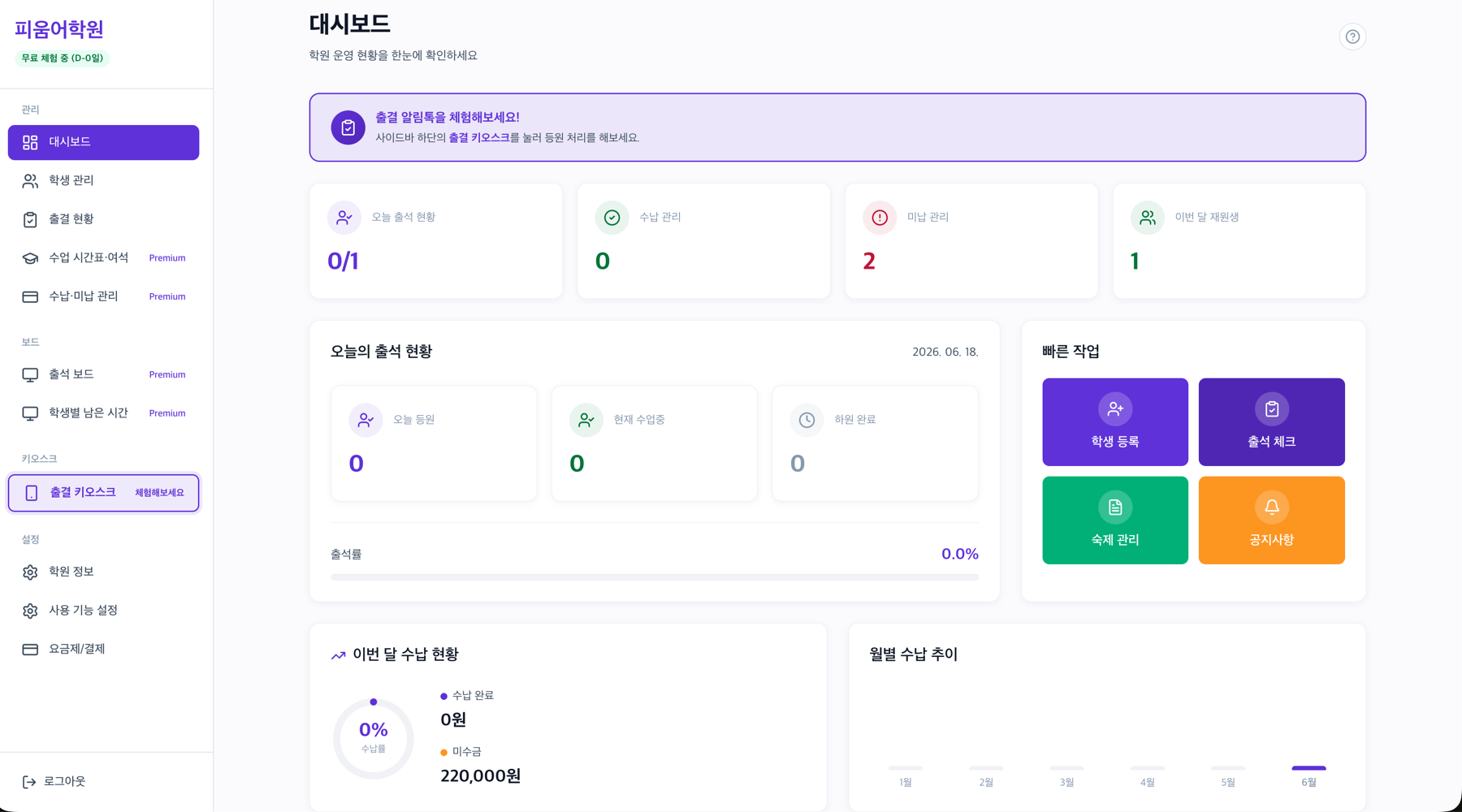Open 출석 보드 in sidebar
The width and height of the screenshot is (1462, 812).
click(x=104, y=374)
